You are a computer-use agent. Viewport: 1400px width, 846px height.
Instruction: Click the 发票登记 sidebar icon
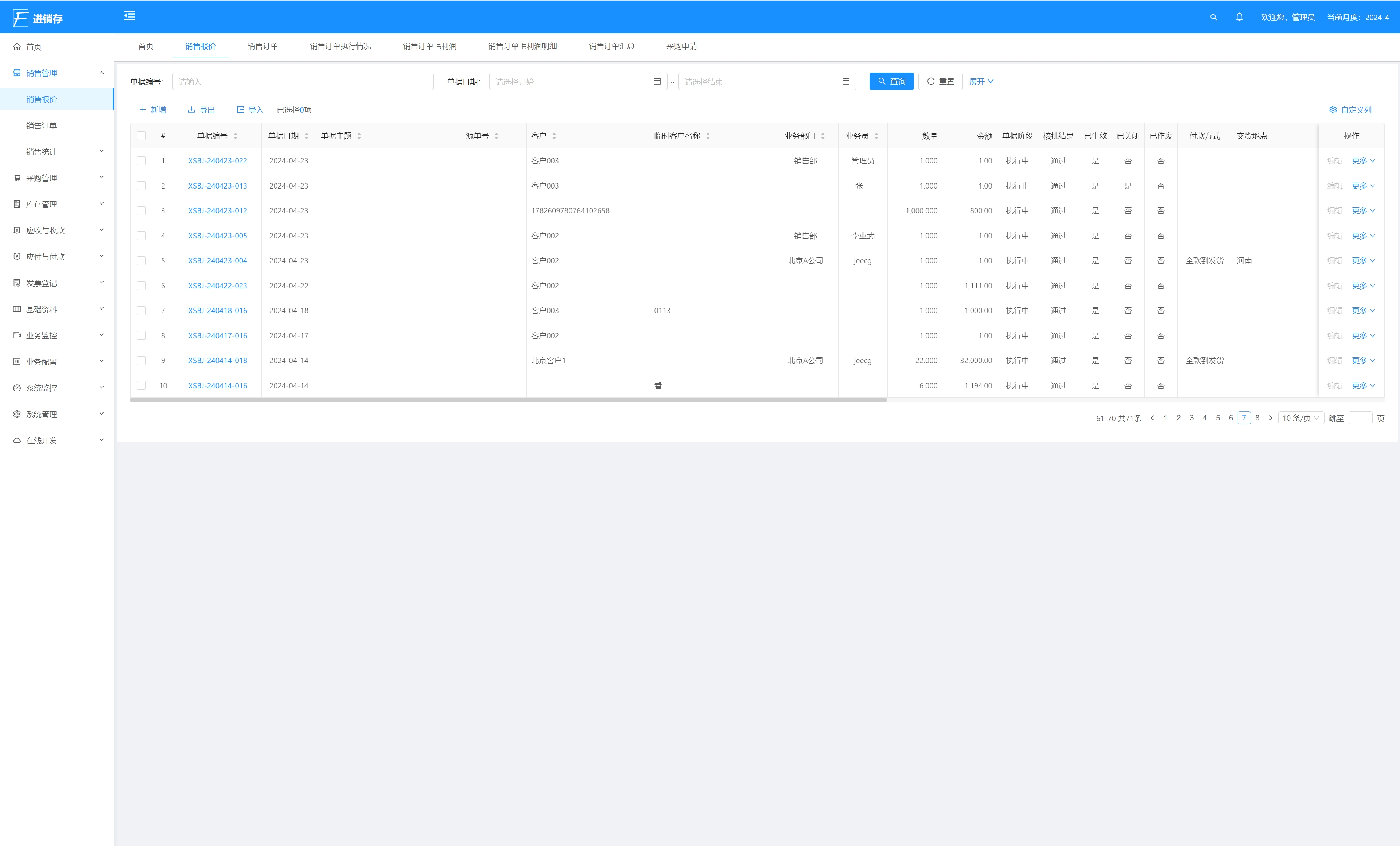[x=17, y=283]
